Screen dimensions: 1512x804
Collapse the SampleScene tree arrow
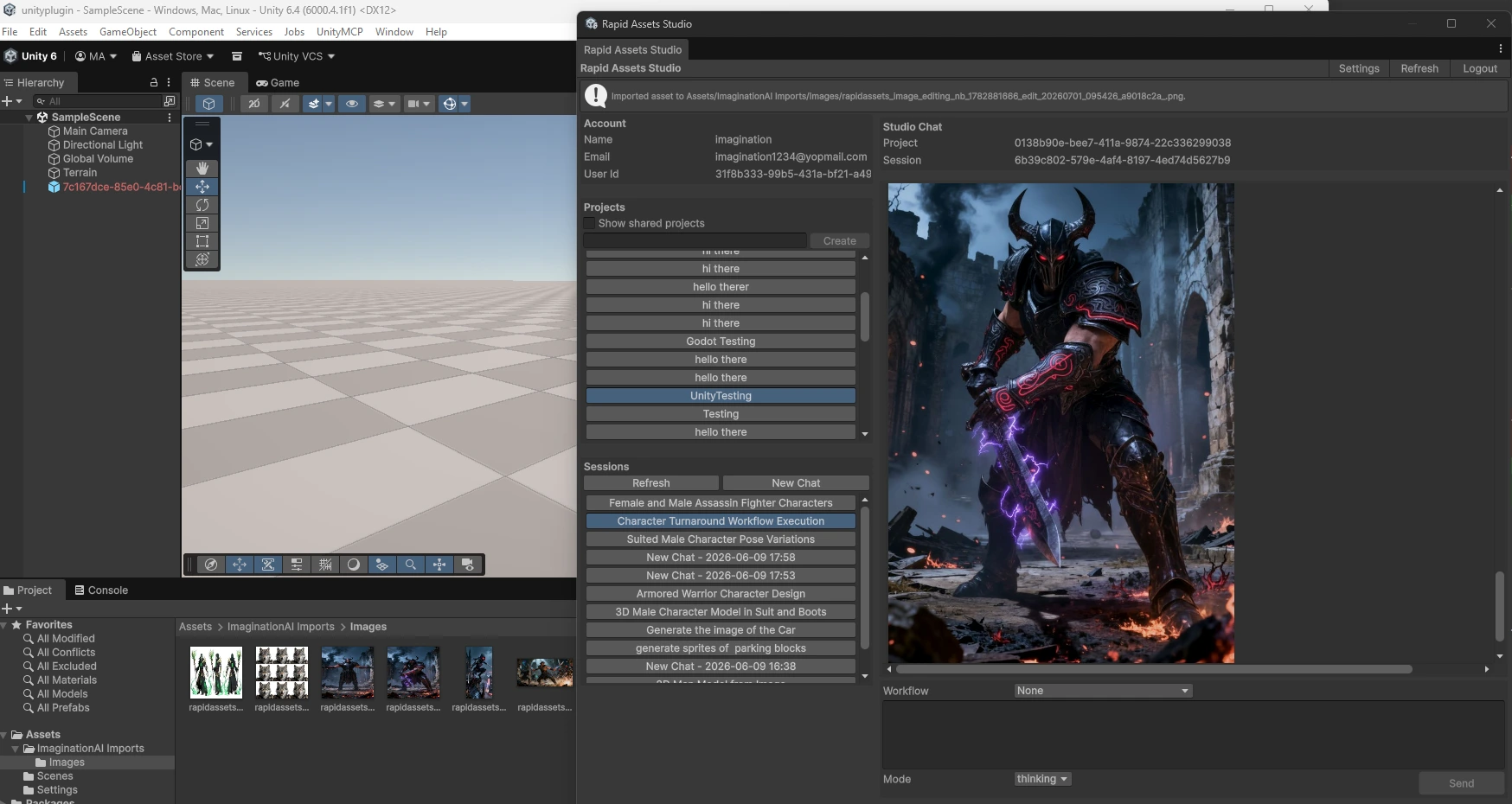point(29,118)
